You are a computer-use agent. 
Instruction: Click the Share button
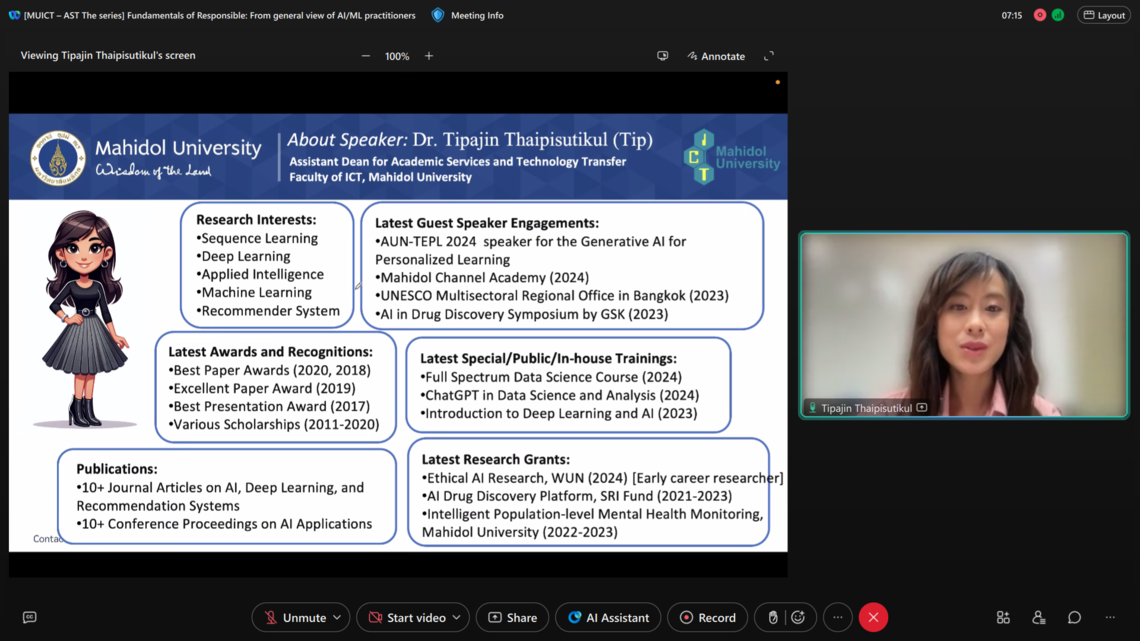point(512,617)
